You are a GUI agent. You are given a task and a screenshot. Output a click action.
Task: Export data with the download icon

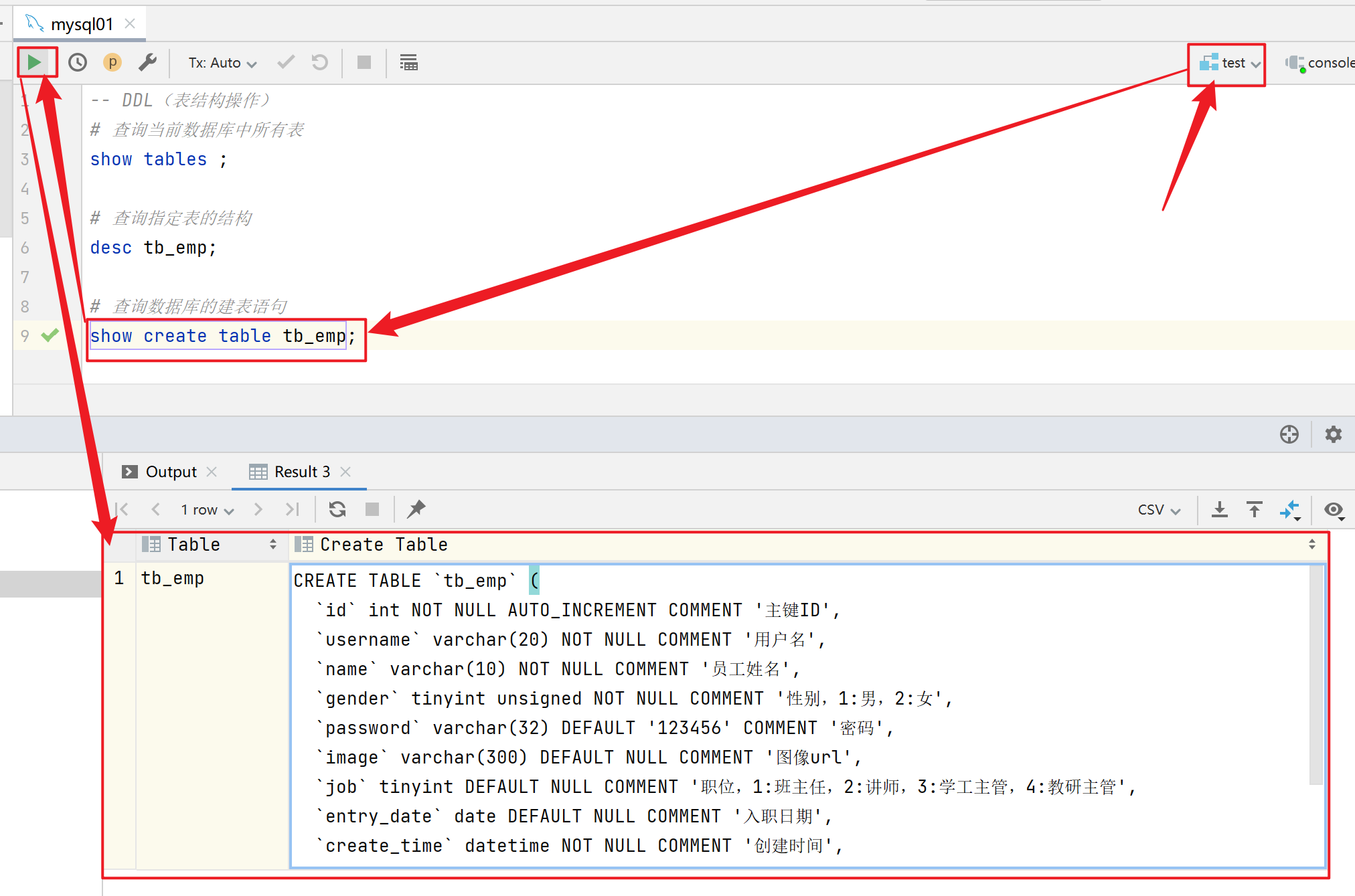click(1220, 509)
